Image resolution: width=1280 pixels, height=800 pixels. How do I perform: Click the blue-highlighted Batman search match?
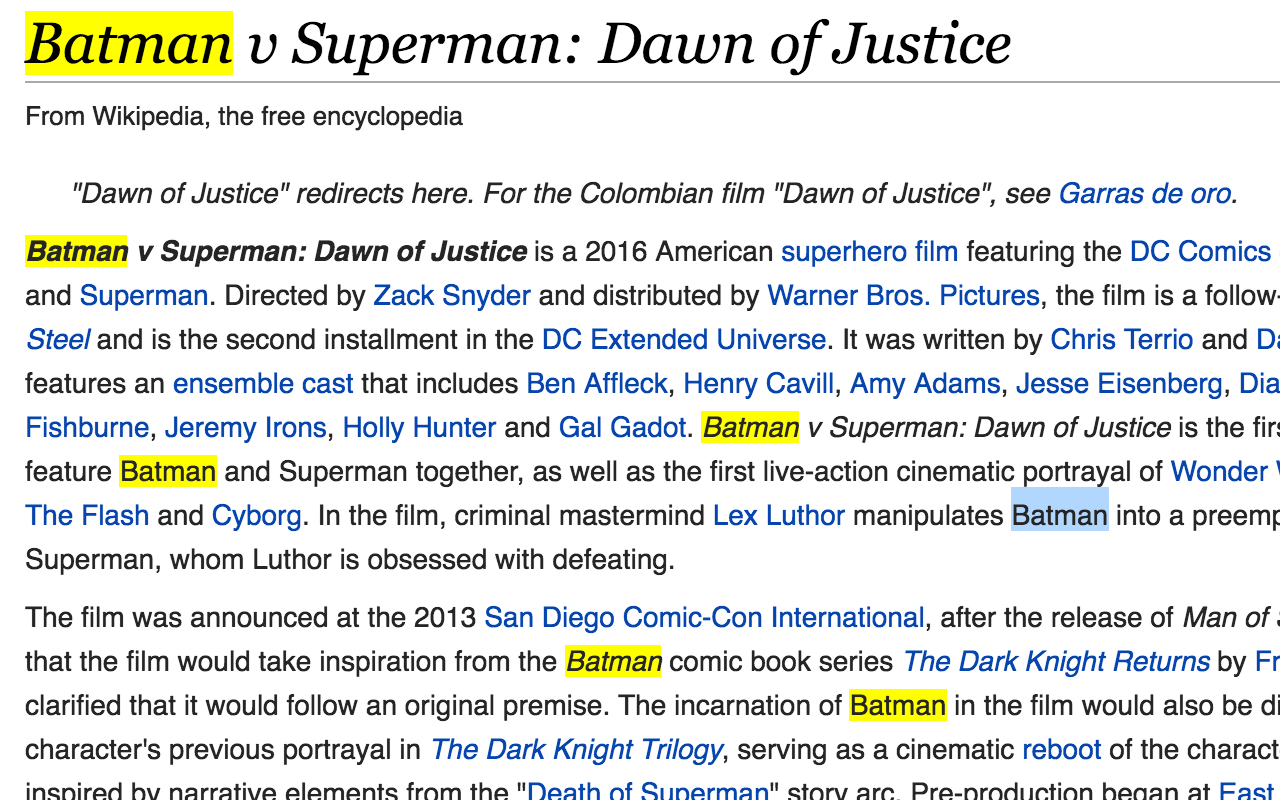point(1060,515)
